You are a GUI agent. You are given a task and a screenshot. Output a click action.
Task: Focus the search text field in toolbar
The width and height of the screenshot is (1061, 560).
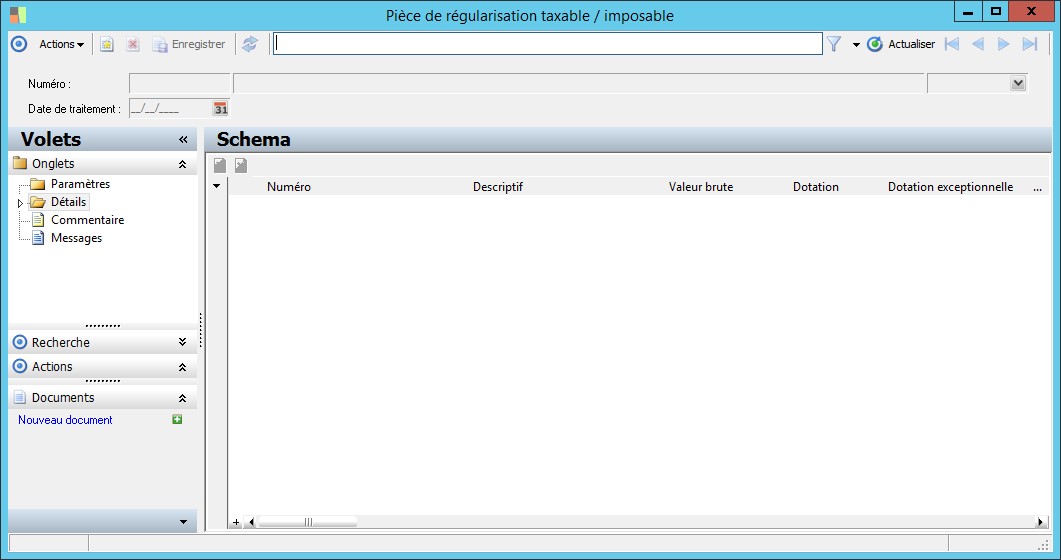tap(547, 44)
